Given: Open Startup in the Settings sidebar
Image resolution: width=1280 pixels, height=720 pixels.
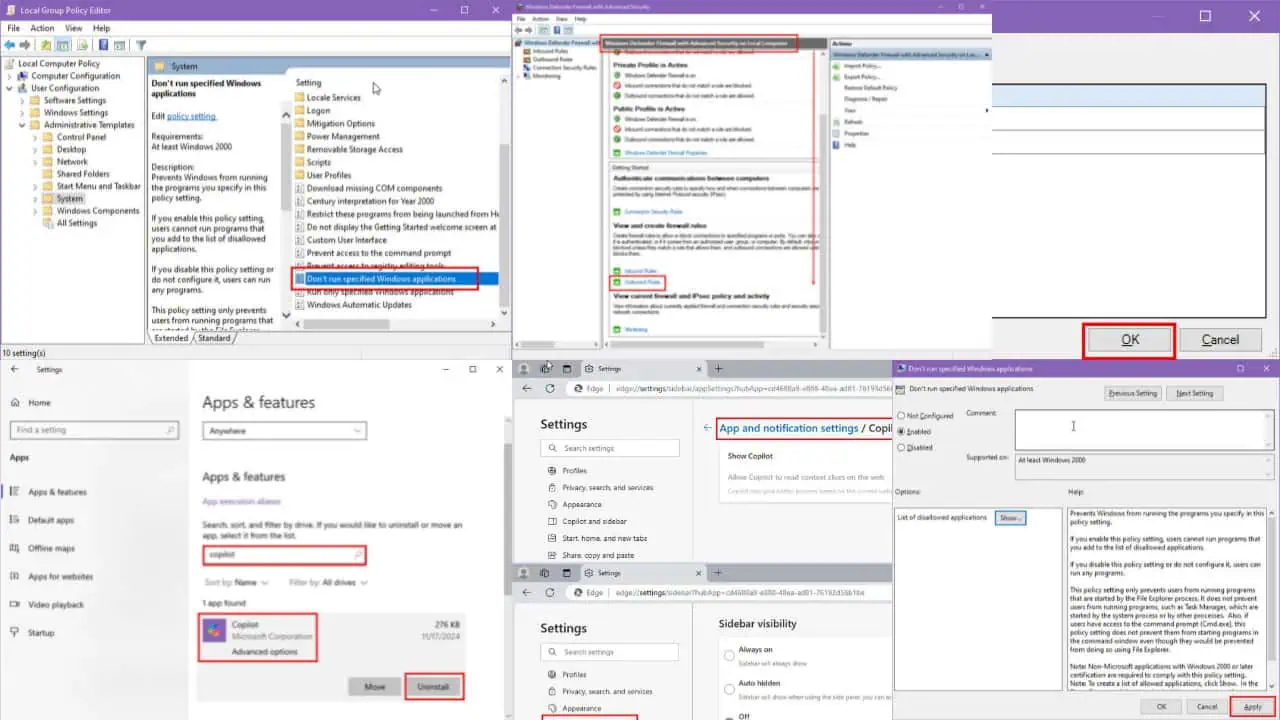Looking at the screenshot, I should pyautogui.click(x=41, y=632).
